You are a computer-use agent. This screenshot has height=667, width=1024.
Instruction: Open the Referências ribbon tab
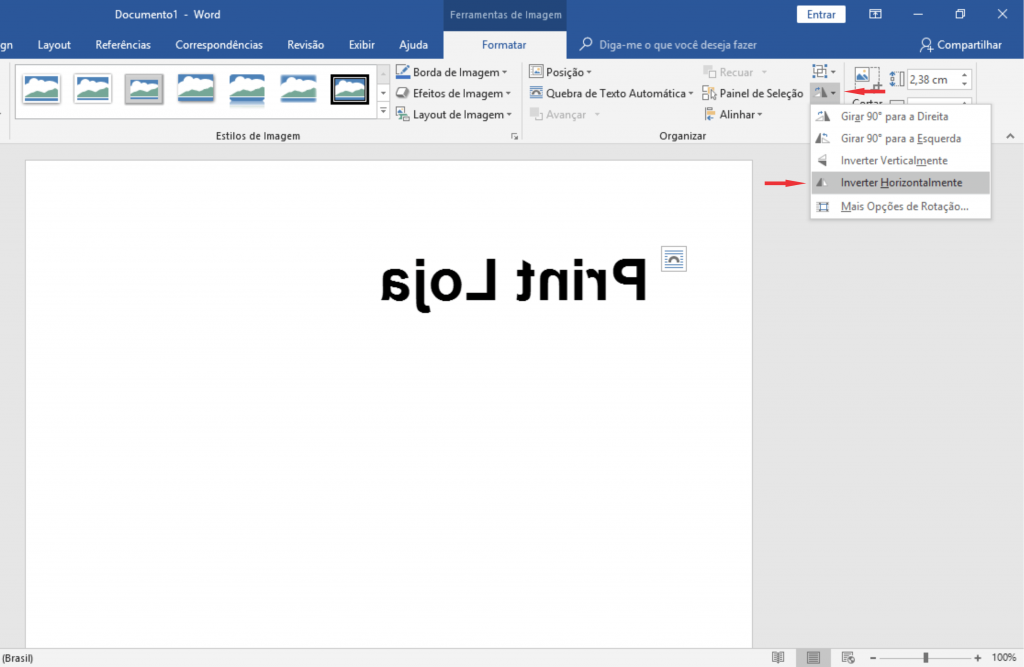123,45
